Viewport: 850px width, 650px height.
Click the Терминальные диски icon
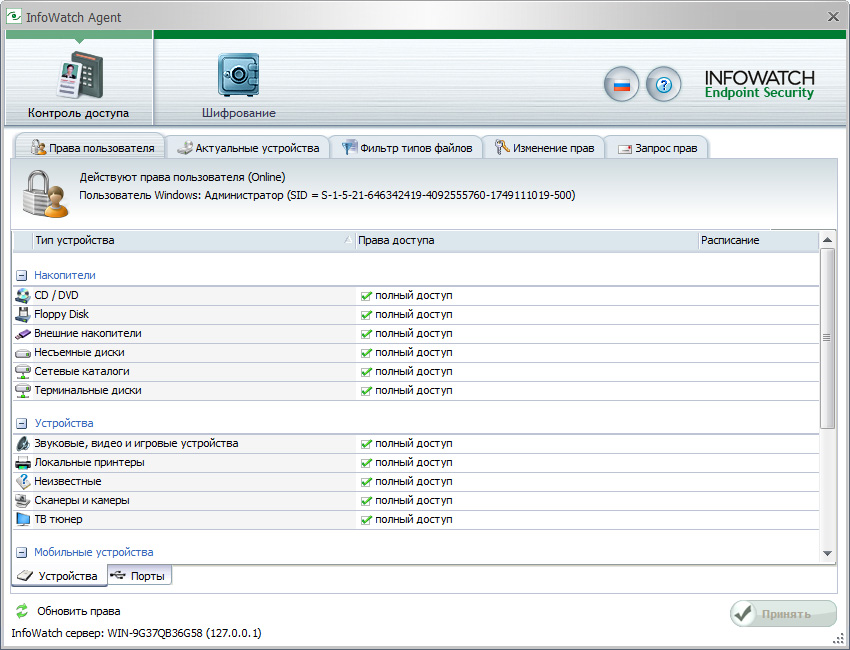click(x=23, y=391)
